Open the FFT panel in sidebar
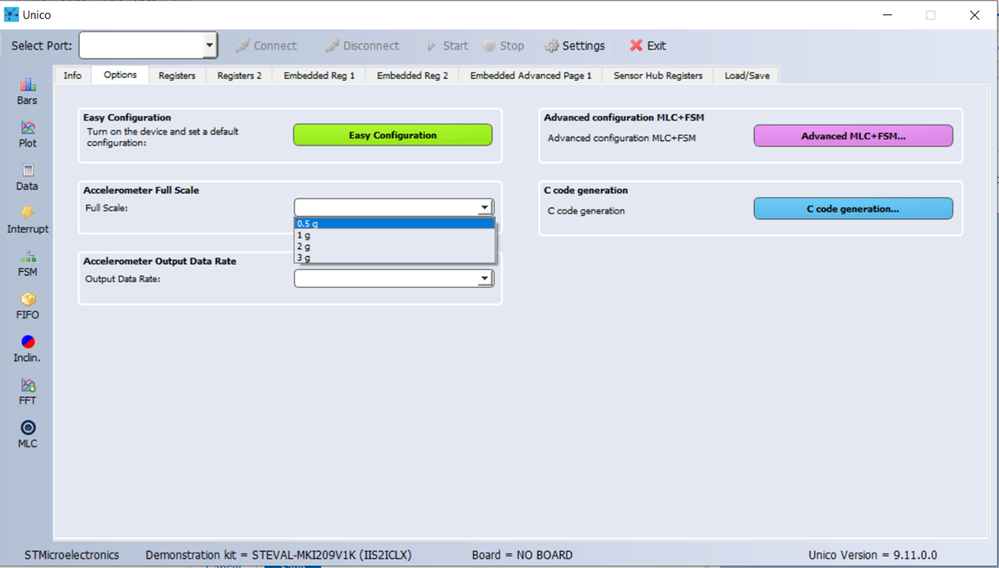999x568 pixels. click(27, 392)
